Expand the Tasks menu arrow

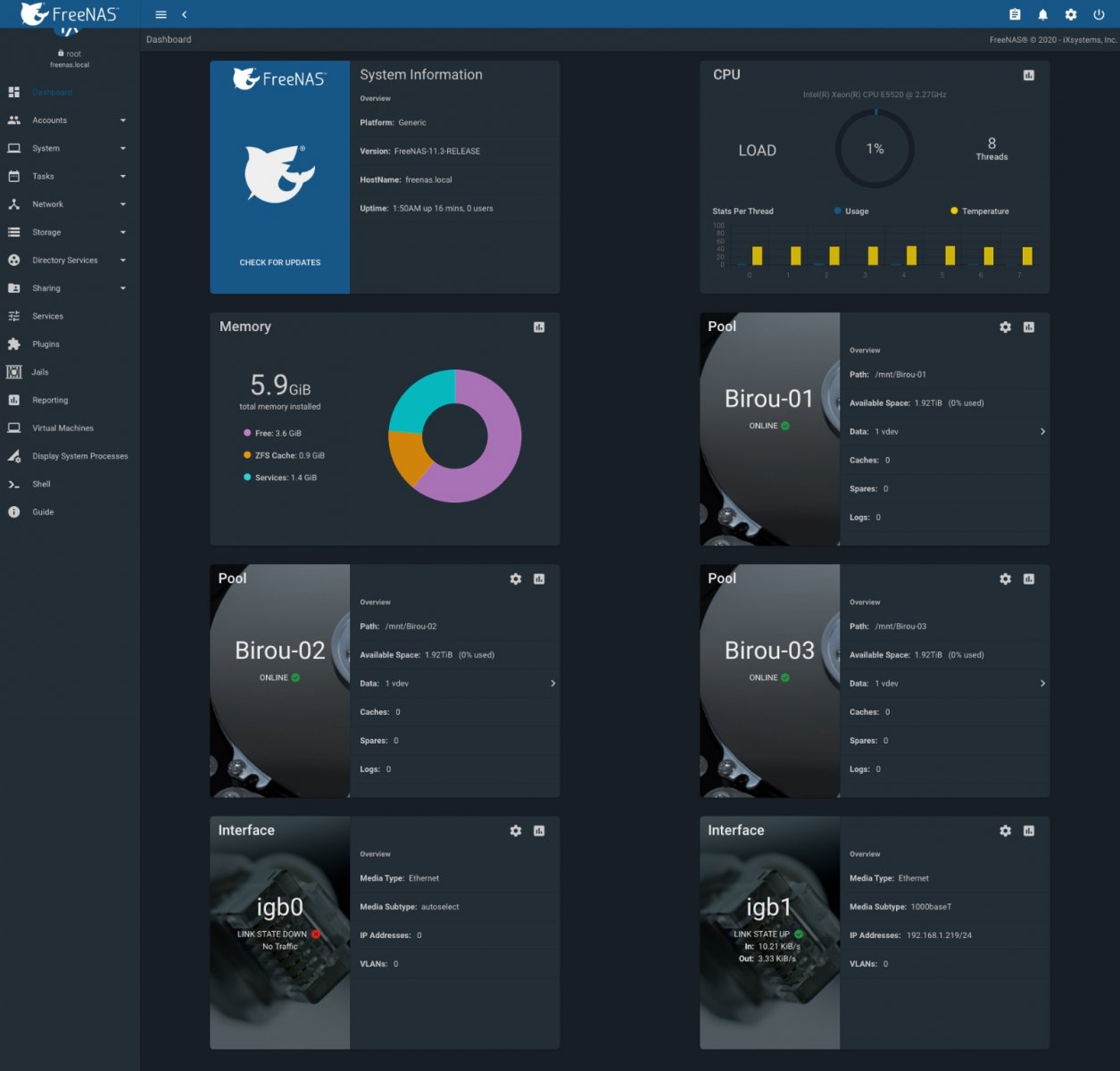123,177
